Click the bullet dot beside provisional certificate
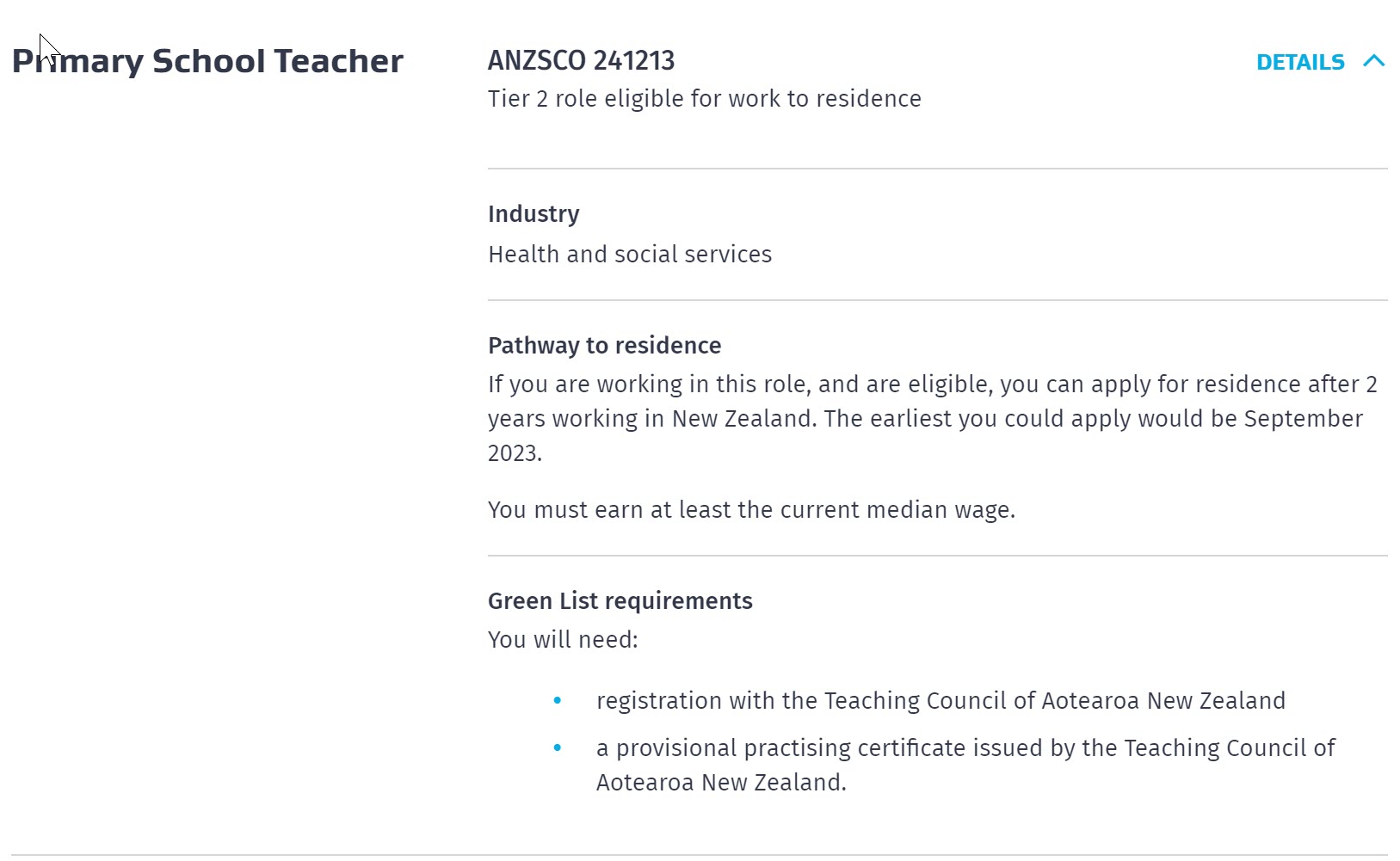The height and width of the screenshot is (861, 1400). click(x=558, y=748)
